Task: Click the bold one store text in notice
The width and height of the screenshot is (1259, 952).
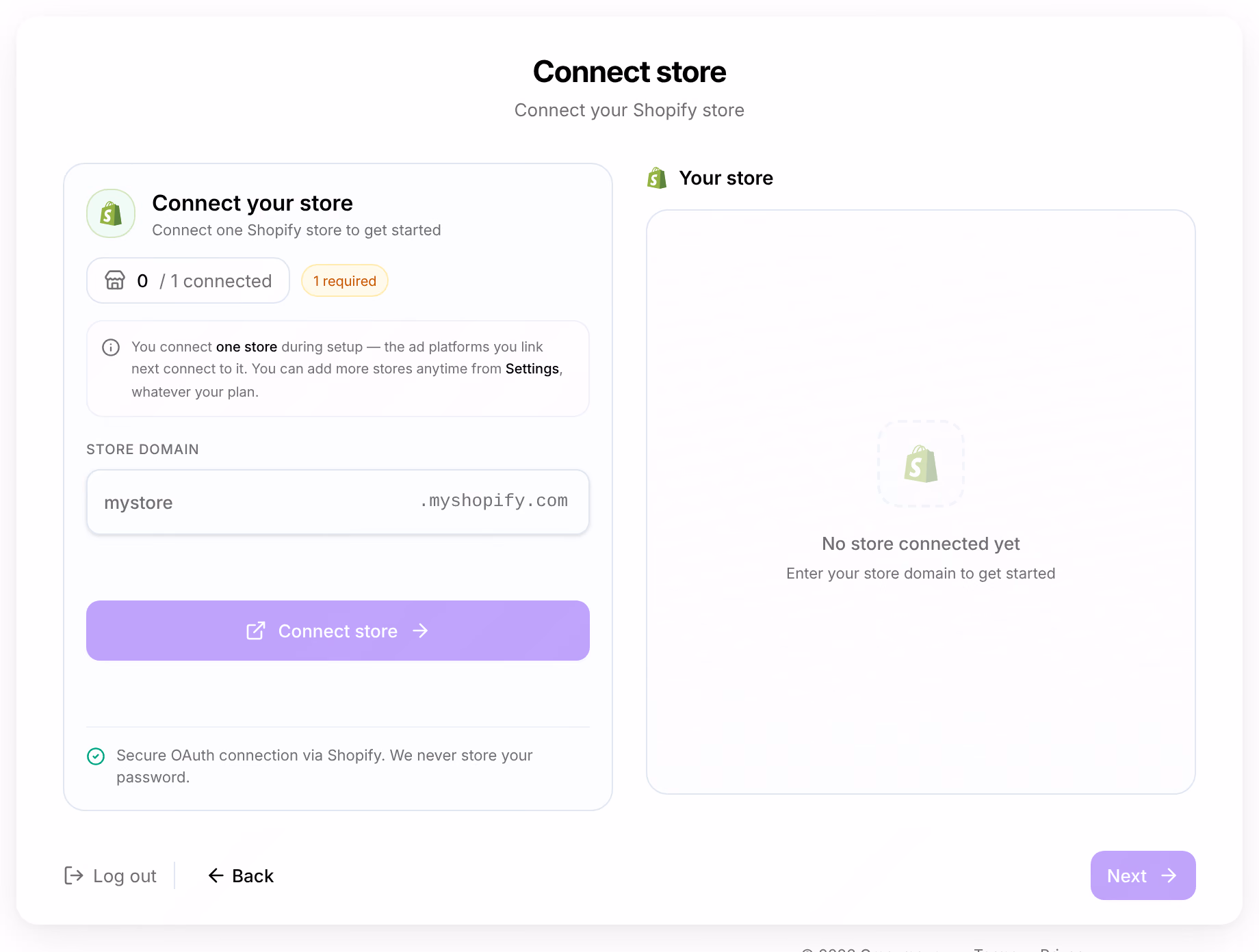Action: point(247,347)
